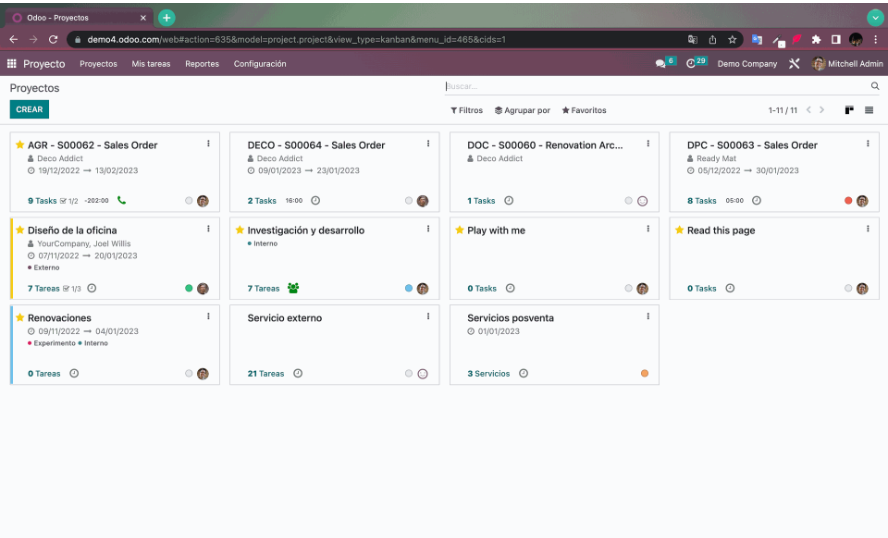Open the 8 Tasks link on DPC card
This screenshot has width=888, height=538.
click(x=702, y=200)
